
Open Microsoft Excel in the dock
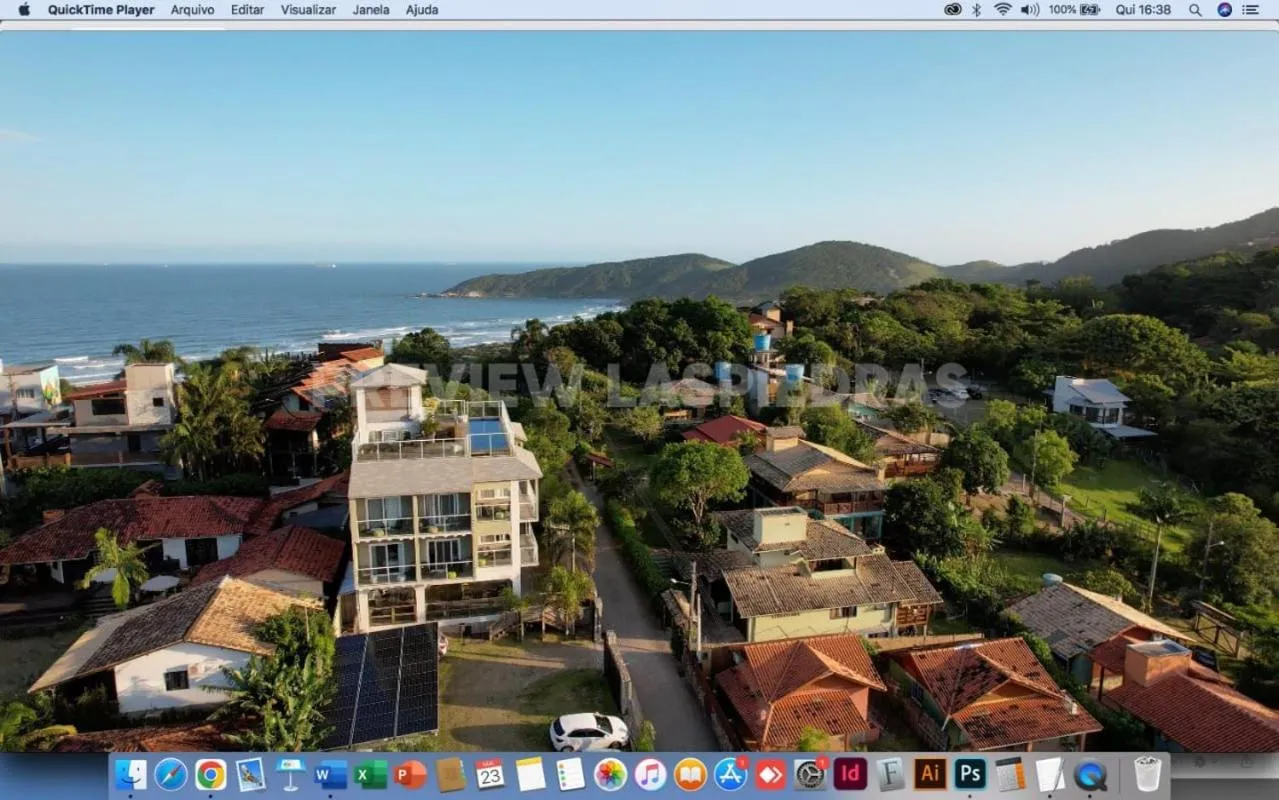tap(370, 774)
